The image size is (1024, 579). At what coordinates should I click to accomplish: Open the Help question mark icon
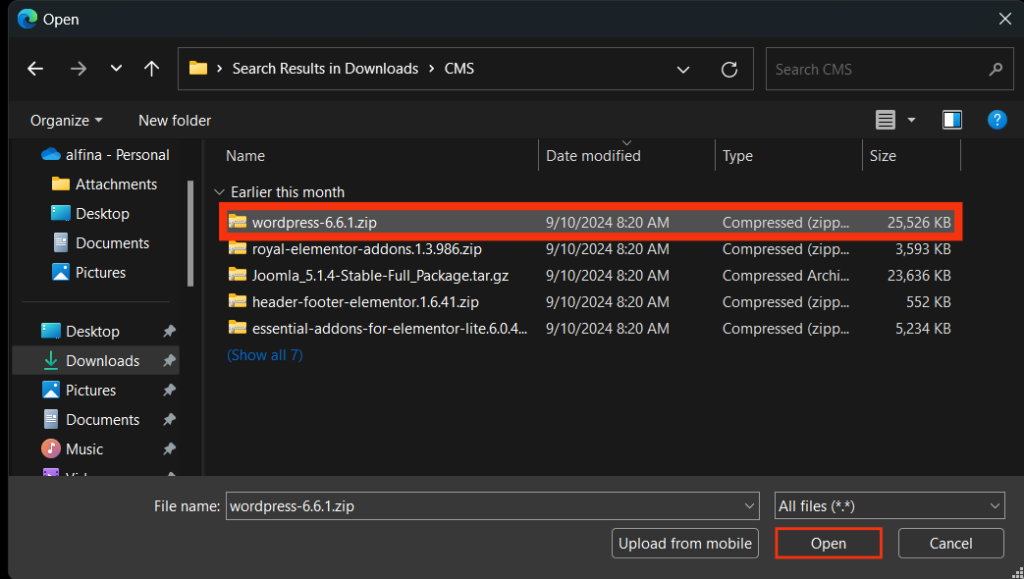[996, 120]
